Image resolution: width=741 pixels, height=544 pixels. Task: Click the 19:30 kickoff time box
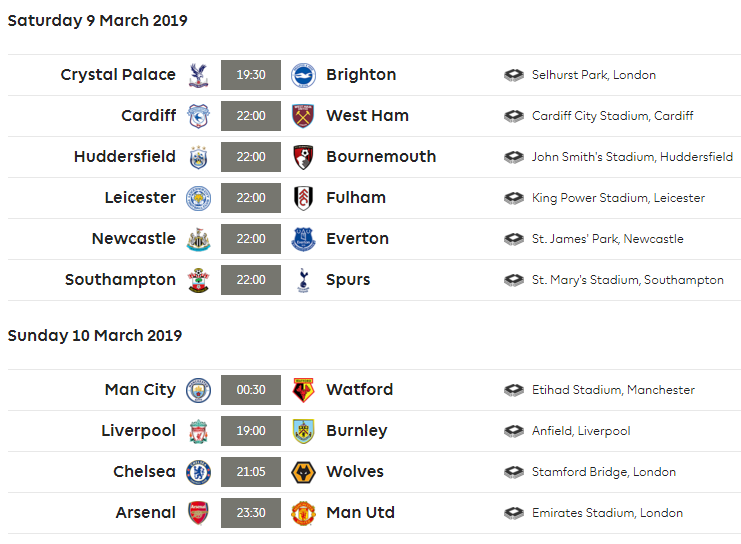pos(251,75)
